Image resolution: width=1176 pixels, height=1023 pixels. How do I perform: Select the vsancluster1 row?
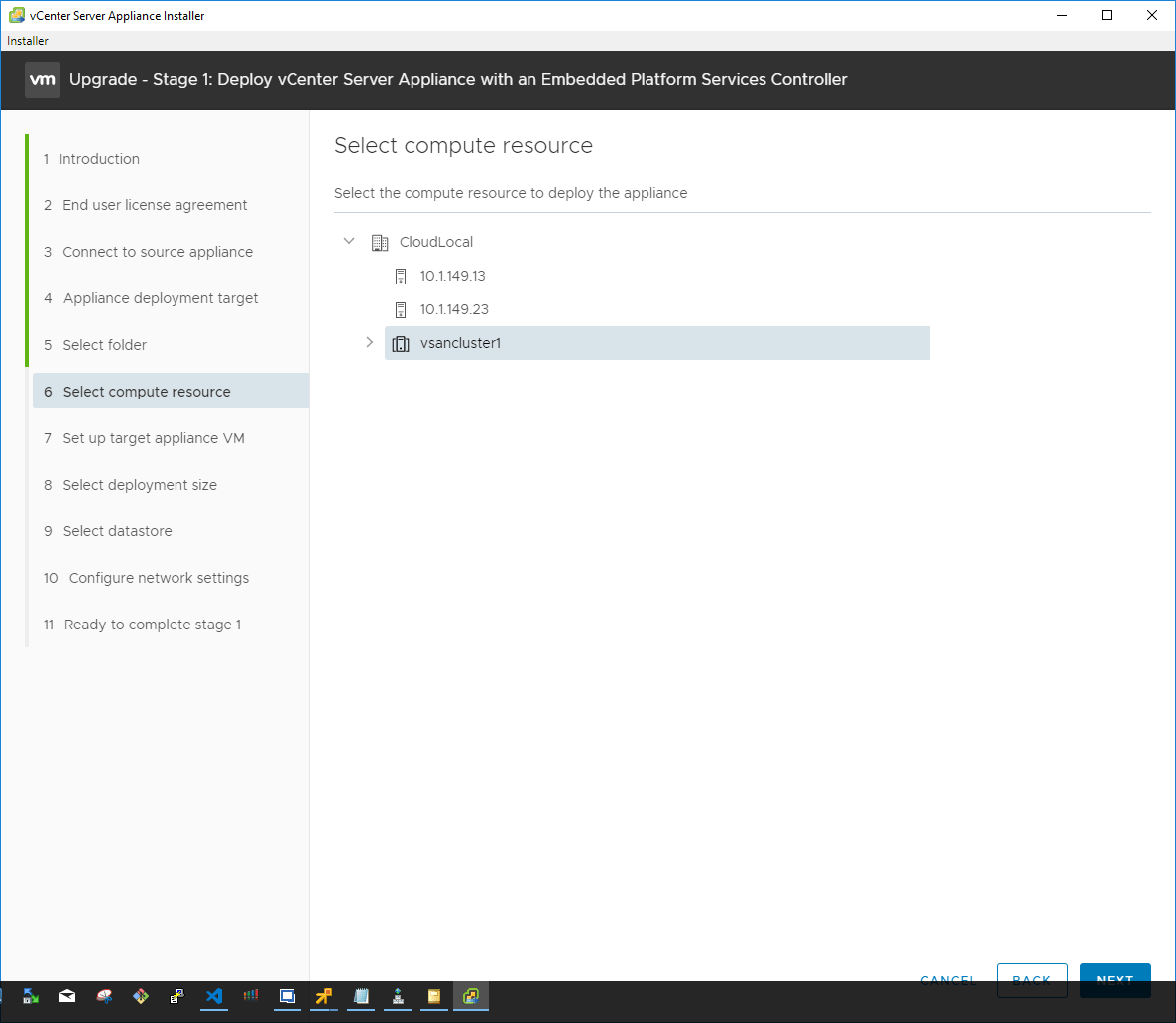[657, 343]
